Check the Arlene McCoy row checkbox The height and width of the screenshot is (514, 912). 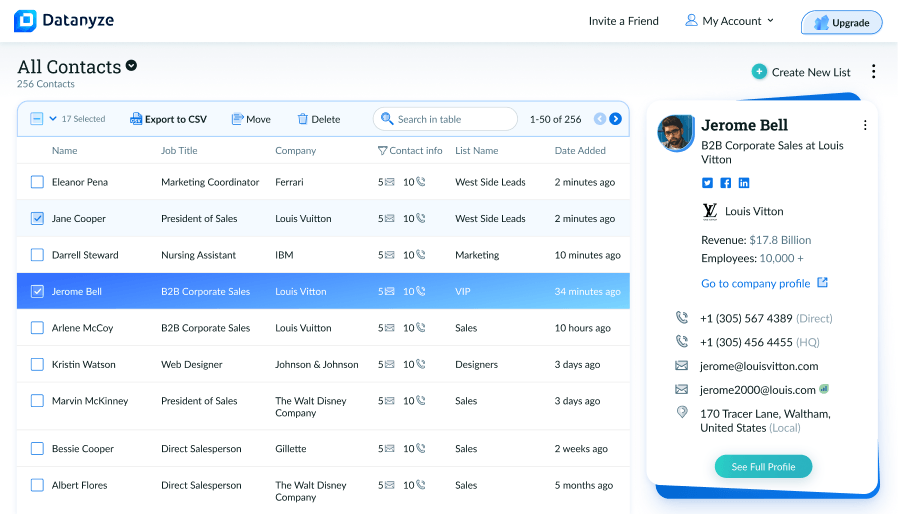pyautogui.click(x=37, y=328)
